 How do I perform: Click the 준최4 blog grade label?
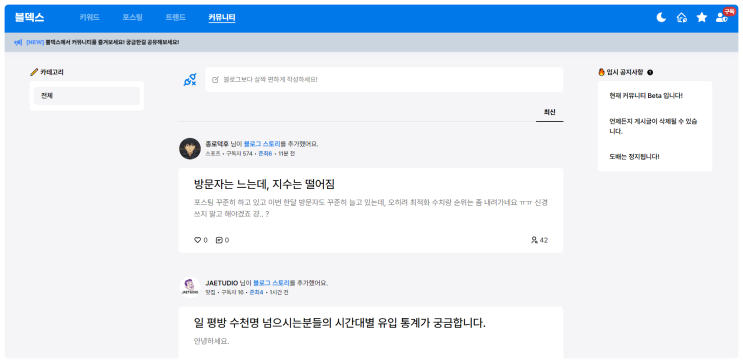[x=256, y=292]
